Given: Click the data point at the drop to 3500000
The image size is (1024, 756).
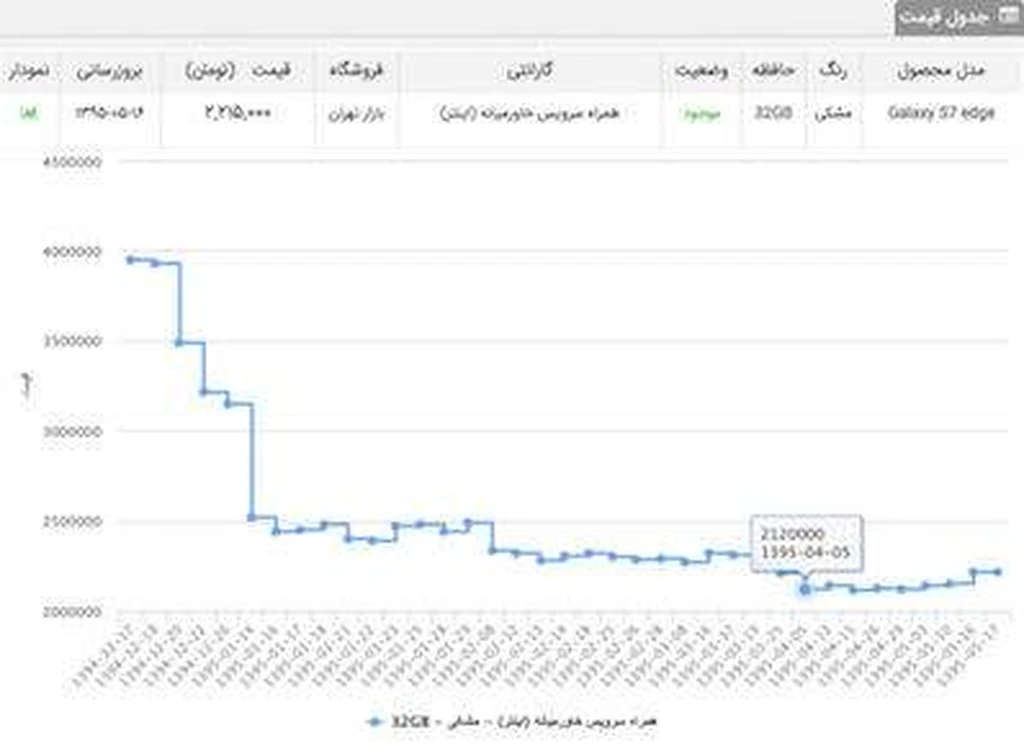Looking at the screenshot, I should point(179,342).
